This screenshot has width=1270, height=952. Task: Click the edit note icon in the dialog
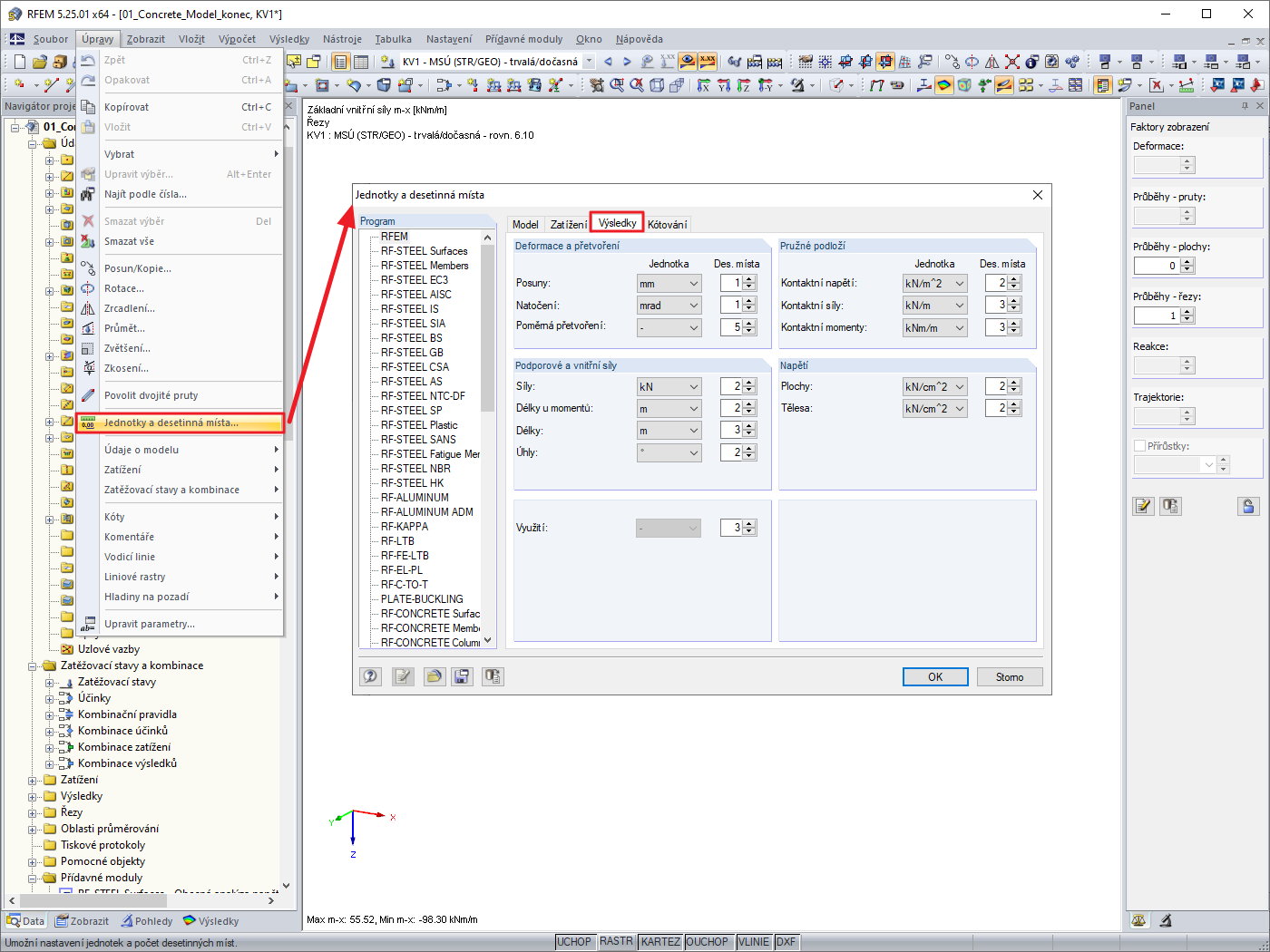[403, 676]
